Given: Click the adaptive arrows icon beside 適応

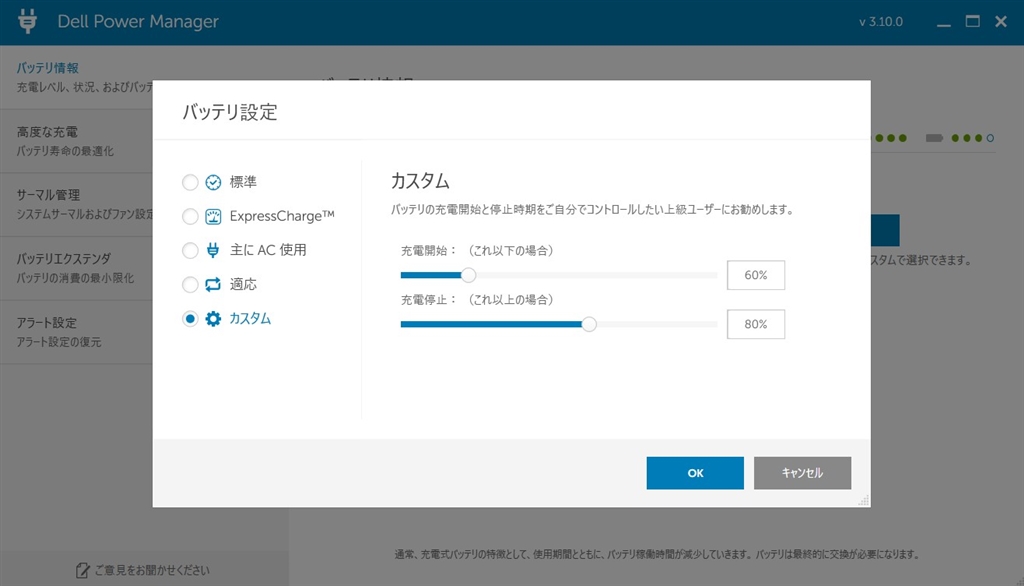Looking at the screenshot, I should (x=213, y=284).
